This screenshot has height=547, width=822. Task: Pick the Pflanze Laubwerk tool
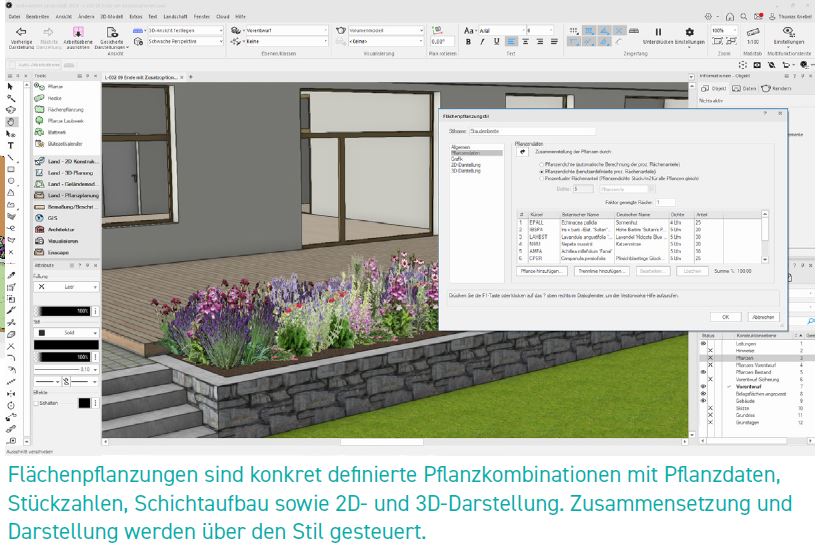pyautogui.click(x=59, y=121)
